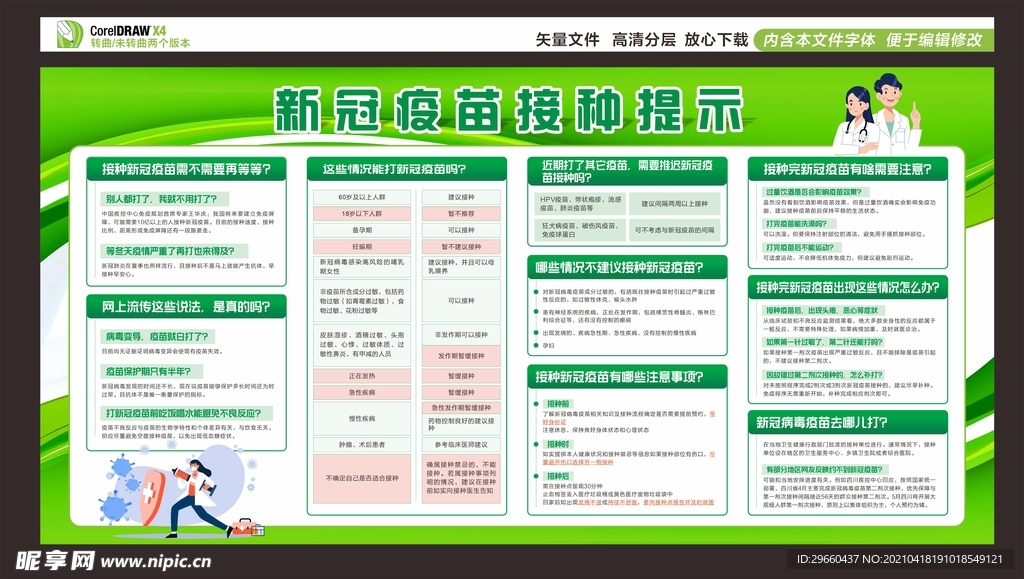
Task: Click heading "哪些情况不建议接种新冠疫苗?"
Action: (x=627, y=268)
